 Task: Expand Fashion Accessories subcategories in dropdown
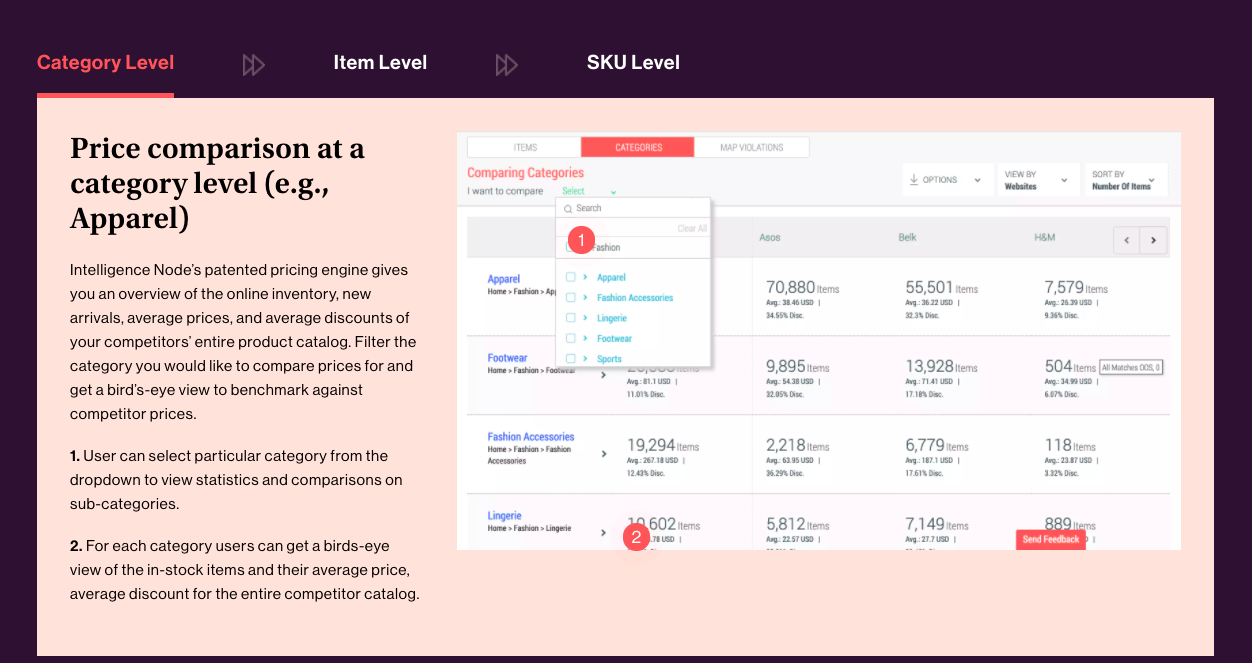pyautogui.click(x=585, y=297)
